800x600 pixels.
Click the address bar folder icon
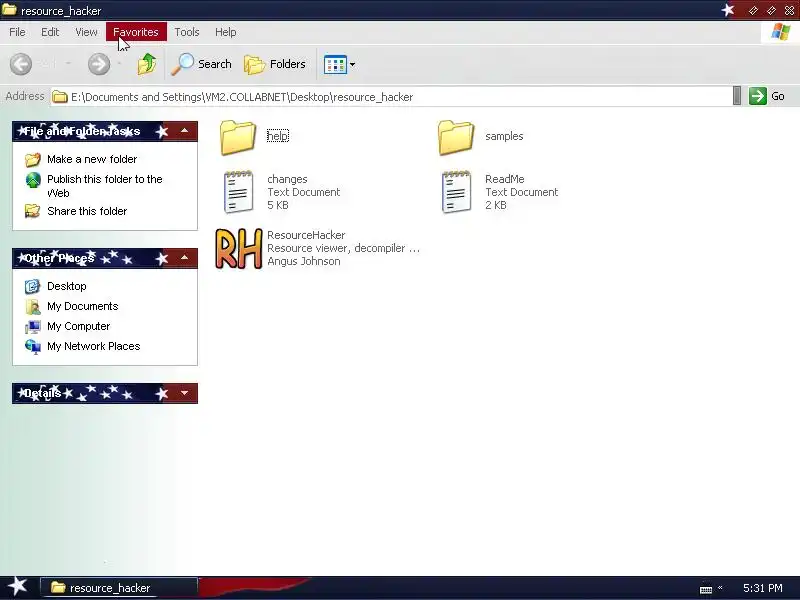[x=60, y=96]
